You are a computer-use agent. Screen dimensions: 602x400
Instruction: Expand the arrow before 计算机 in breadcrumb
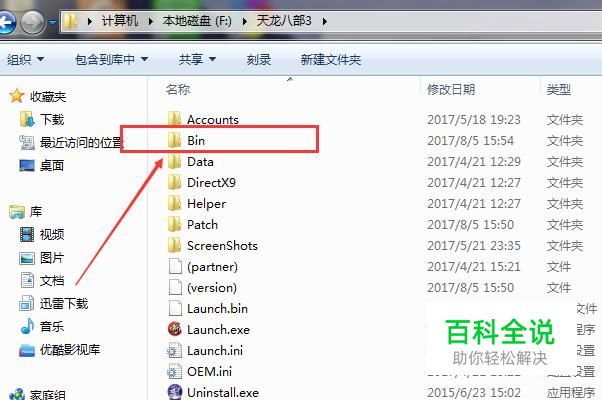point(89,21)
